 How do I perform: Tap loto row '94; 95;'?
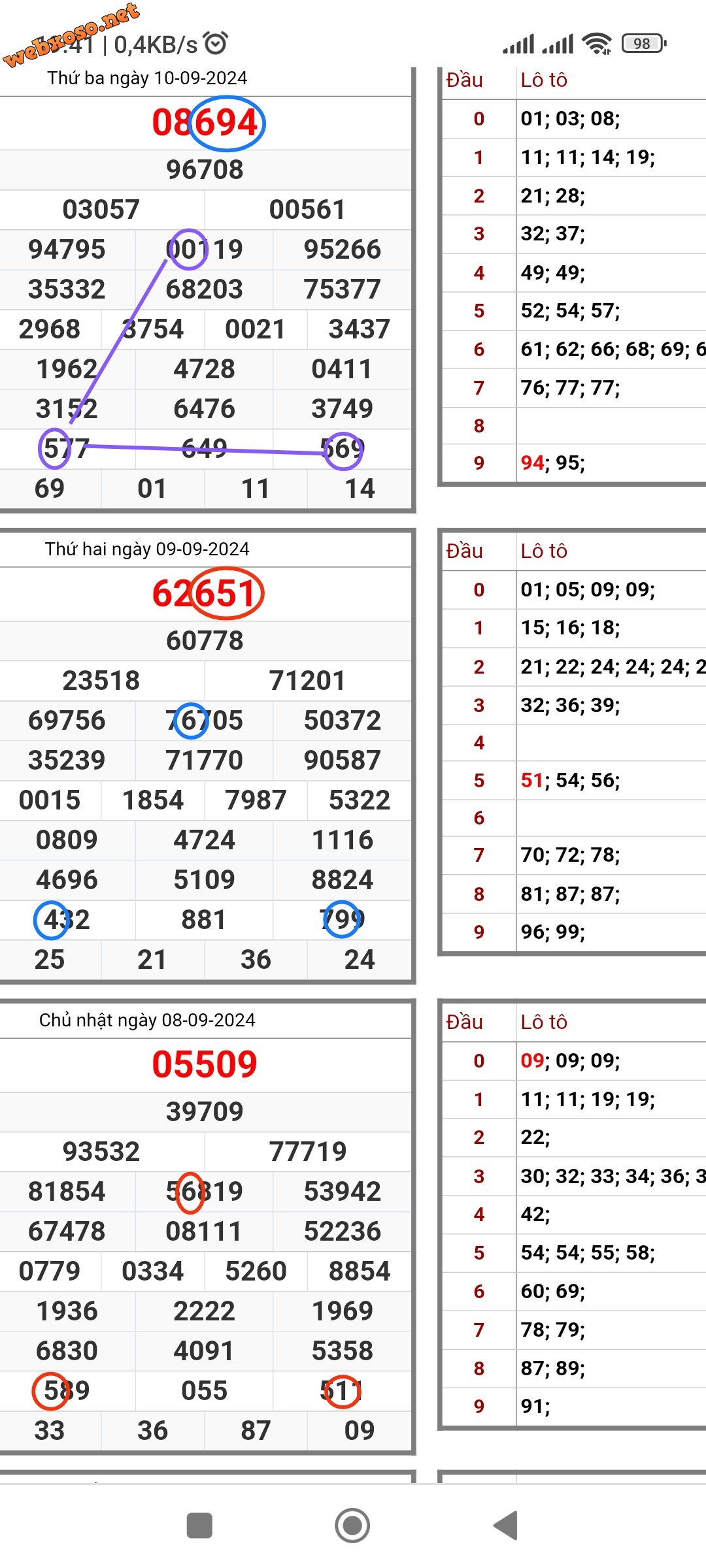pos(552,463)
